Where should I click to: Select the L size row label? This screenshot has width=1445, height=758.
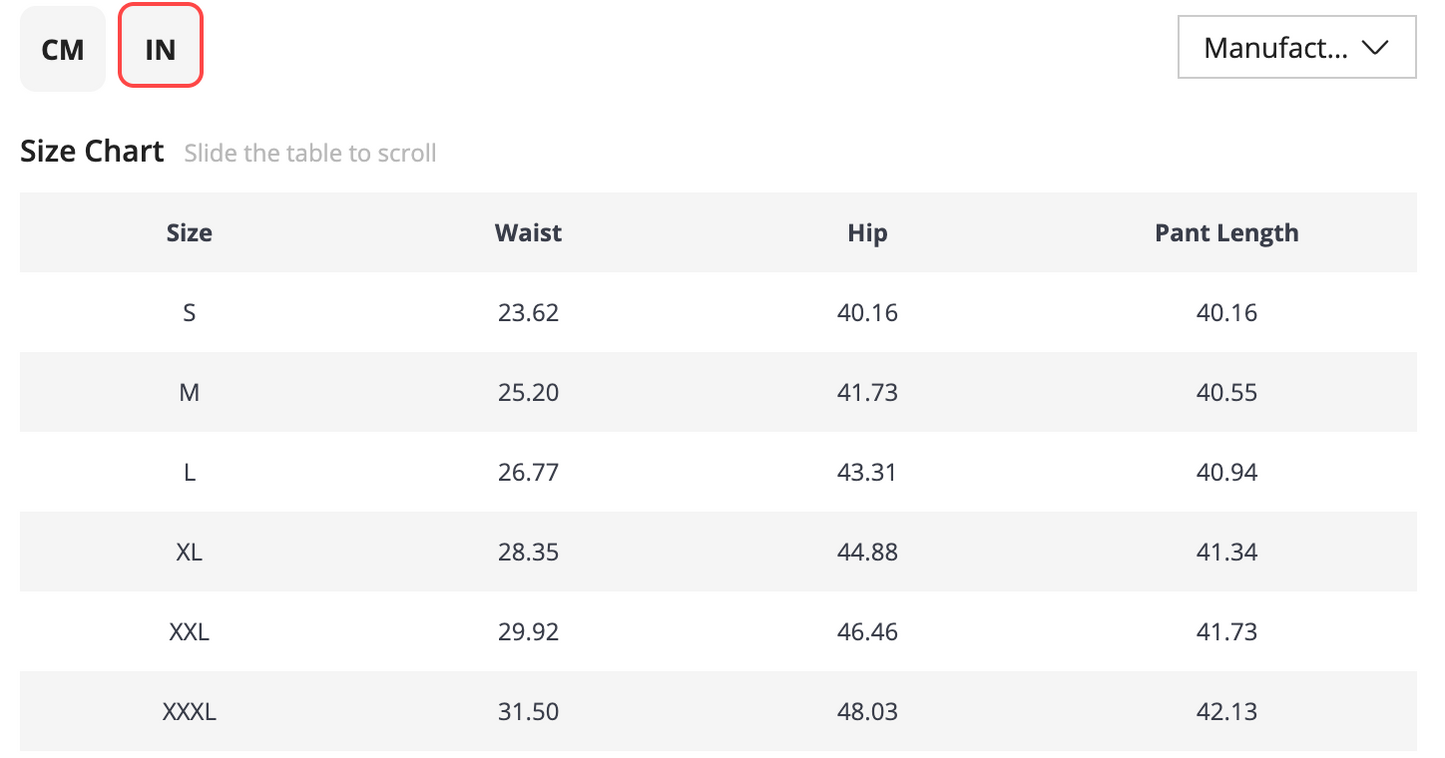[x=189, y=473]
